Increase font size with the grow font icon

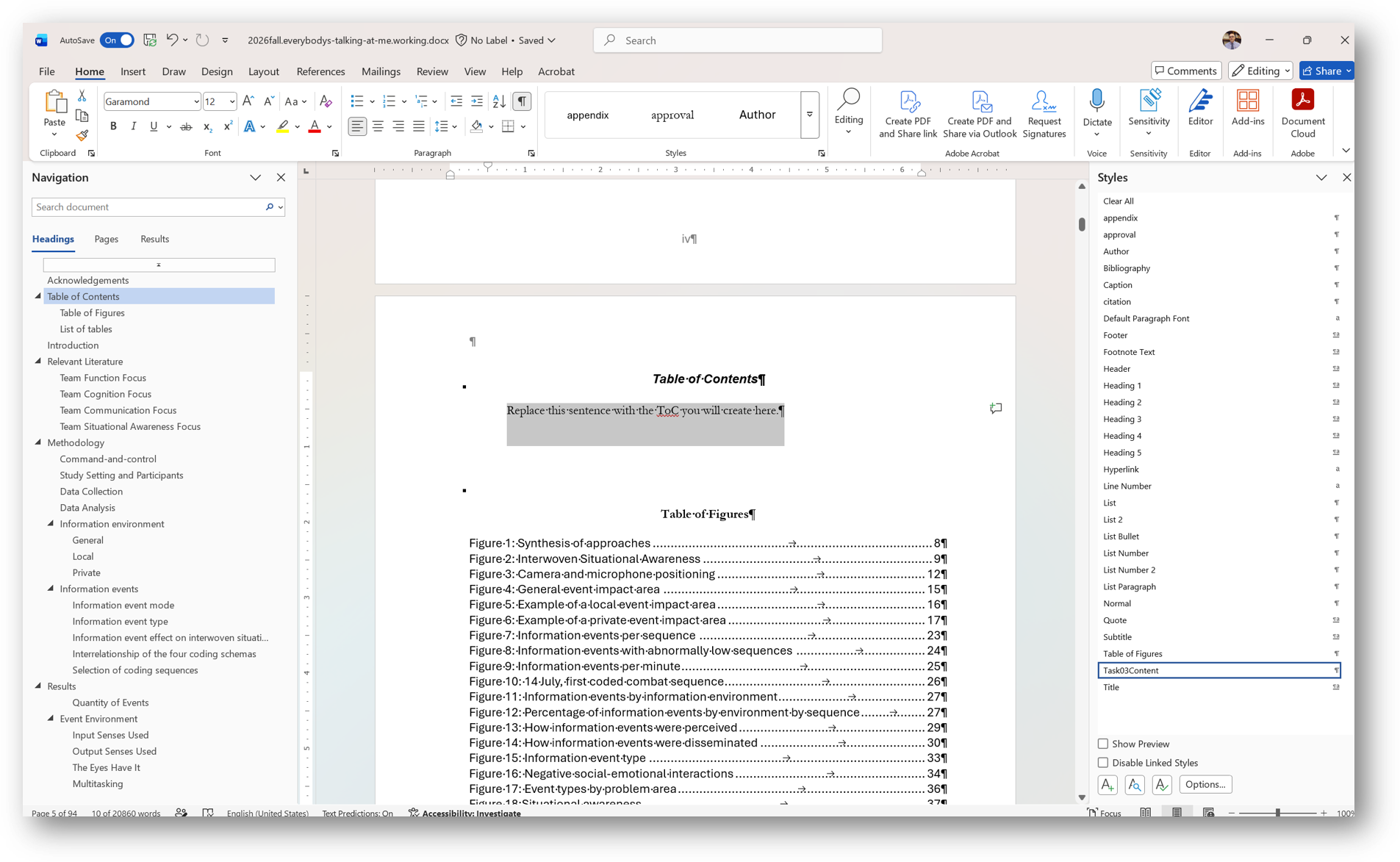(248, 101)
